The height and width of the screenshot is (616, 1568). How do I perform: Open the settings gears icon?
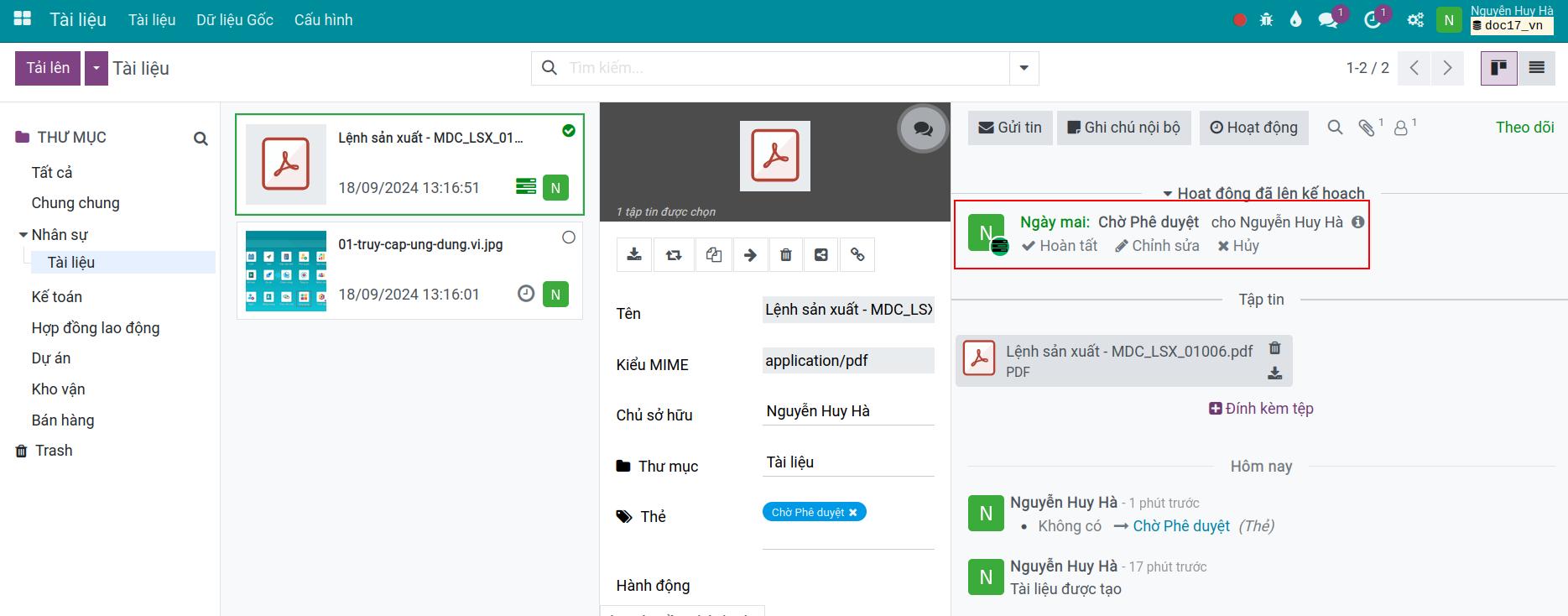click(1415, 20)
